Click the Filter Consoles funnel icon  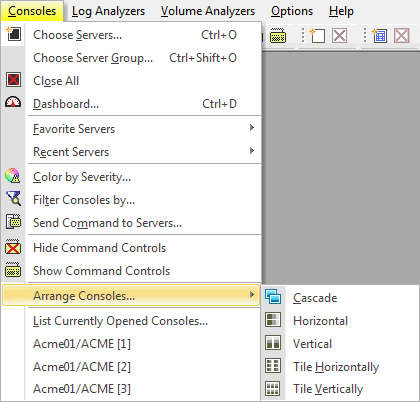click(x=13, y=199)
